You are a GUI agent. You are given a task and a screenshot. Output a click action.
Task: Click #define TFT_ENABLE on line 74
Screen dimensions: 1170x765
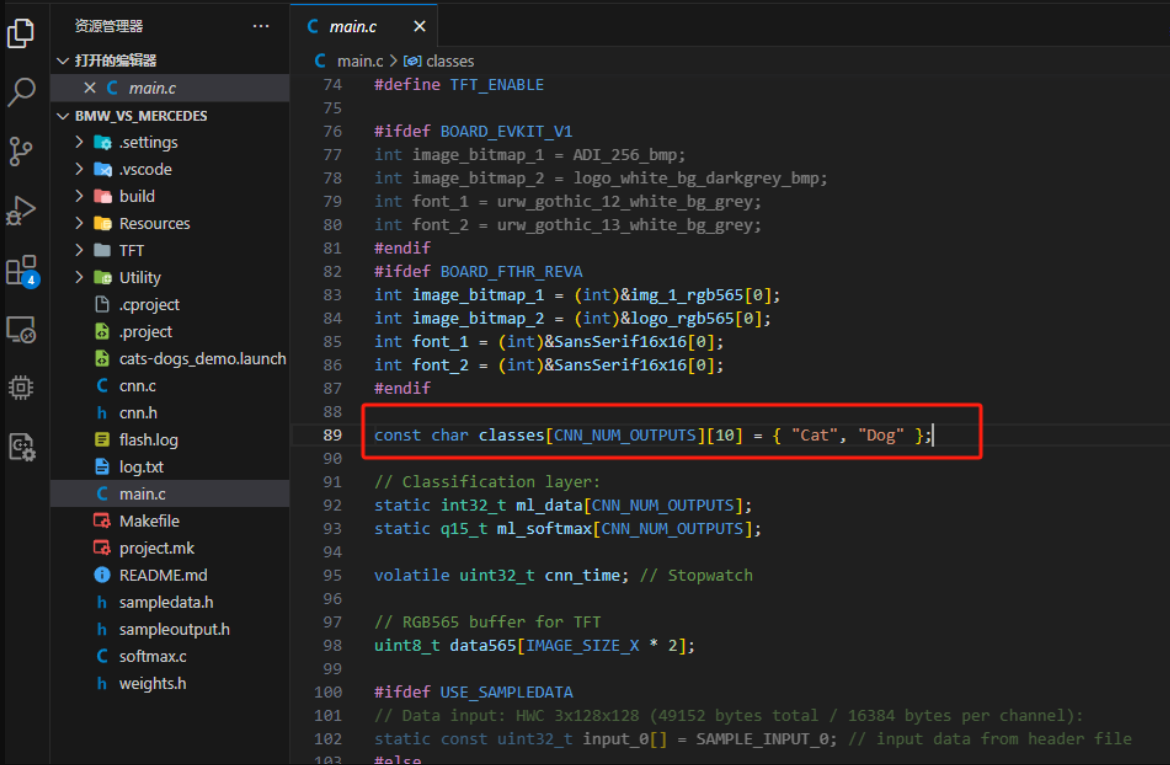pos(459,84)
